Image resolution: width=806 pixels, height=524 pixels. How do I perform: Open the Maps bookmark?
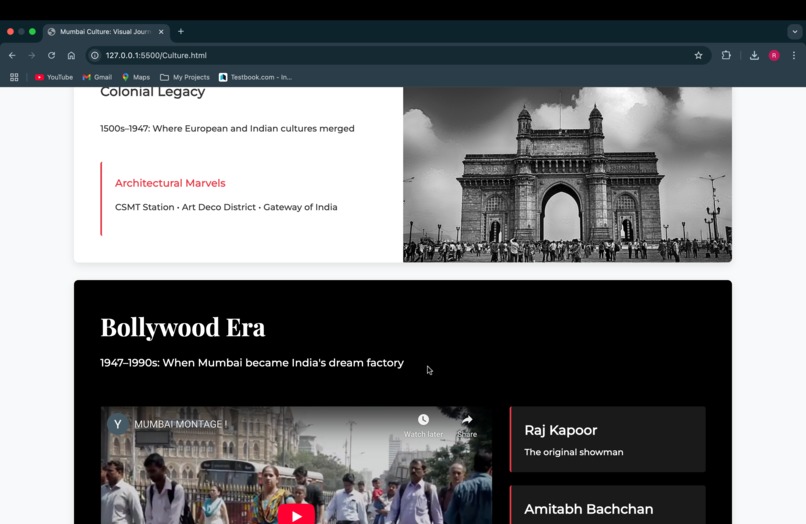pyautogui.click(x=136, y=77)
